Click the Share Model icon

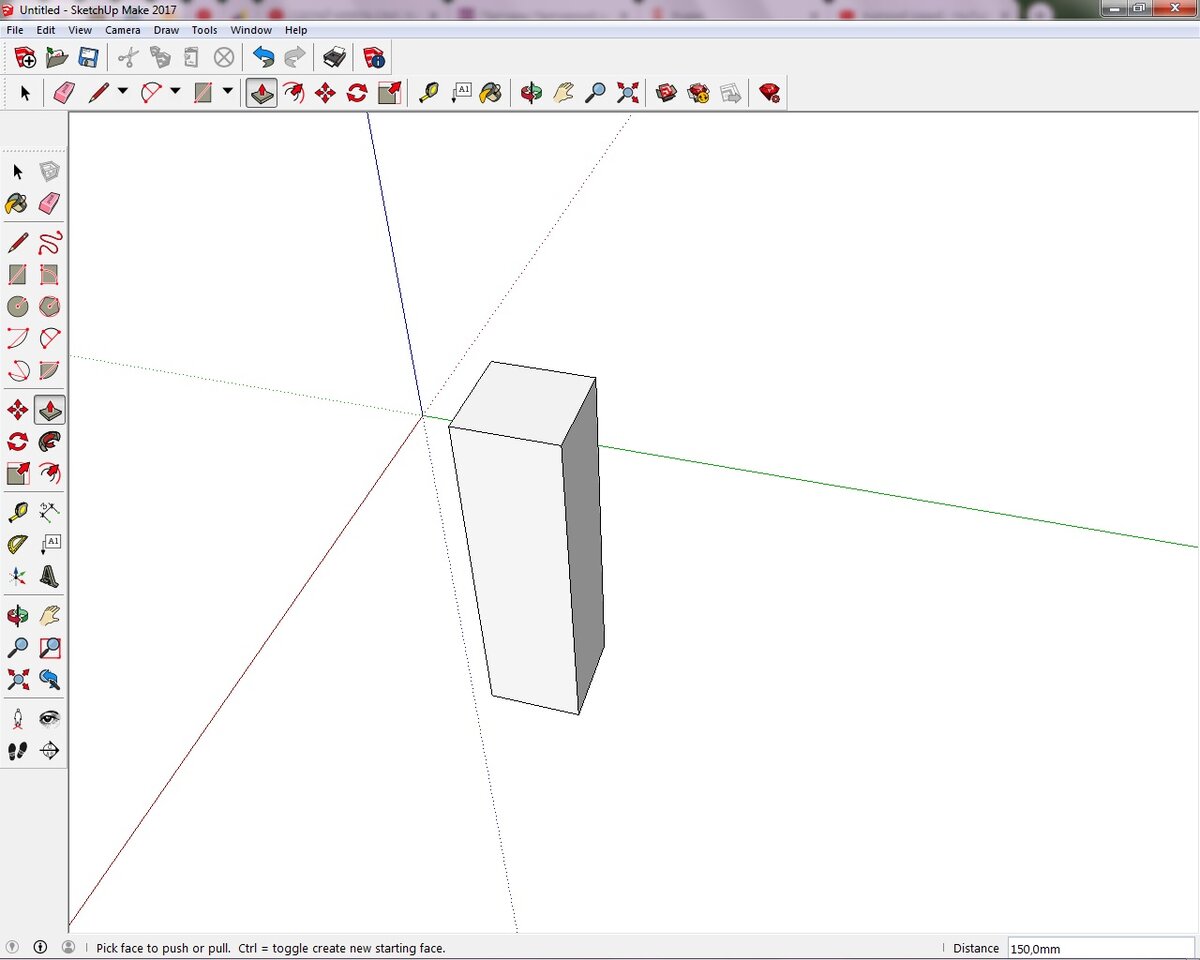click(x=699, y=93)
